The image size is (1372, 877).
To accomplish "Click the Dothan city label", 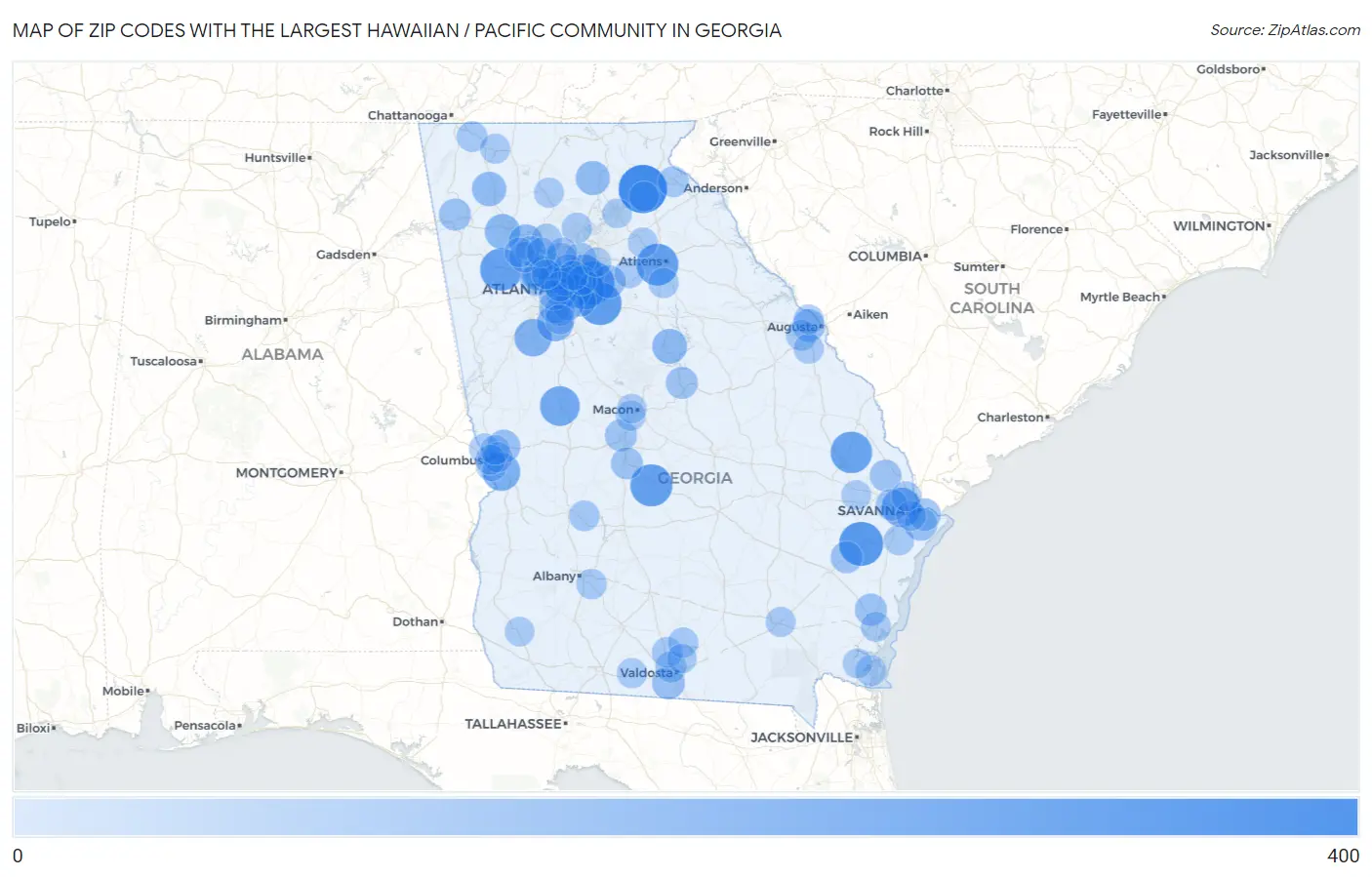I will (415, 621).
